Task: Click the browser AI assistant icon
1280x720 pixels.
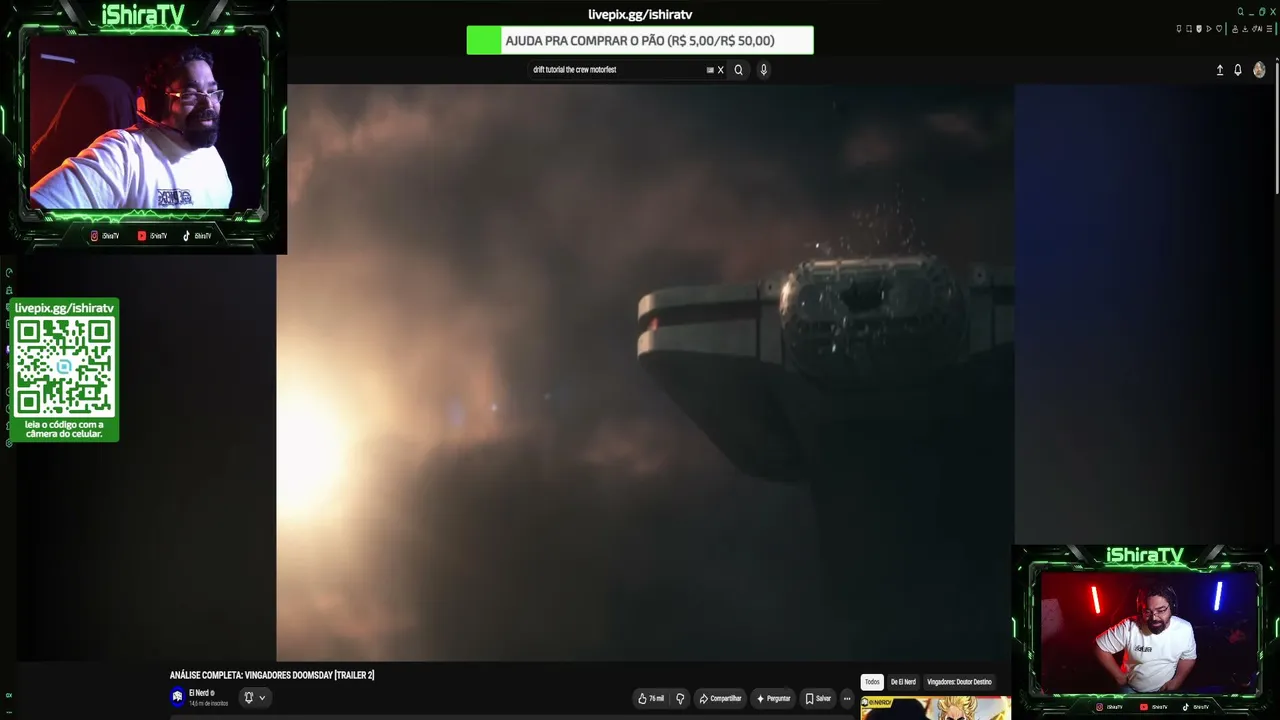Action: (x=1257, y=29)
